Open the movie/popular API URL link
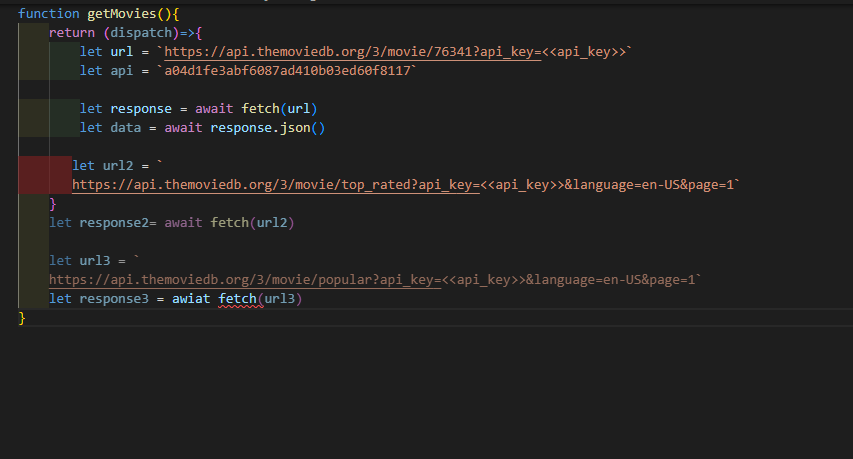Image resolution: width=853 pixels, height=459 pixels. [245, 280]
